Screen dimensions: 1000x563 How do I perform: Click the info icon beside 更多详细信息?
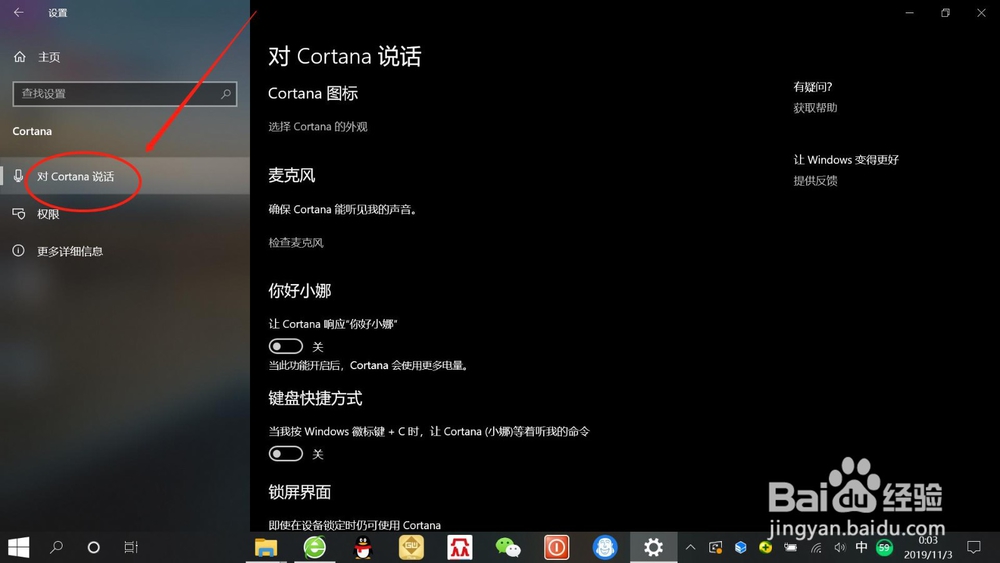pyautogui.click(x=18, y=251)
